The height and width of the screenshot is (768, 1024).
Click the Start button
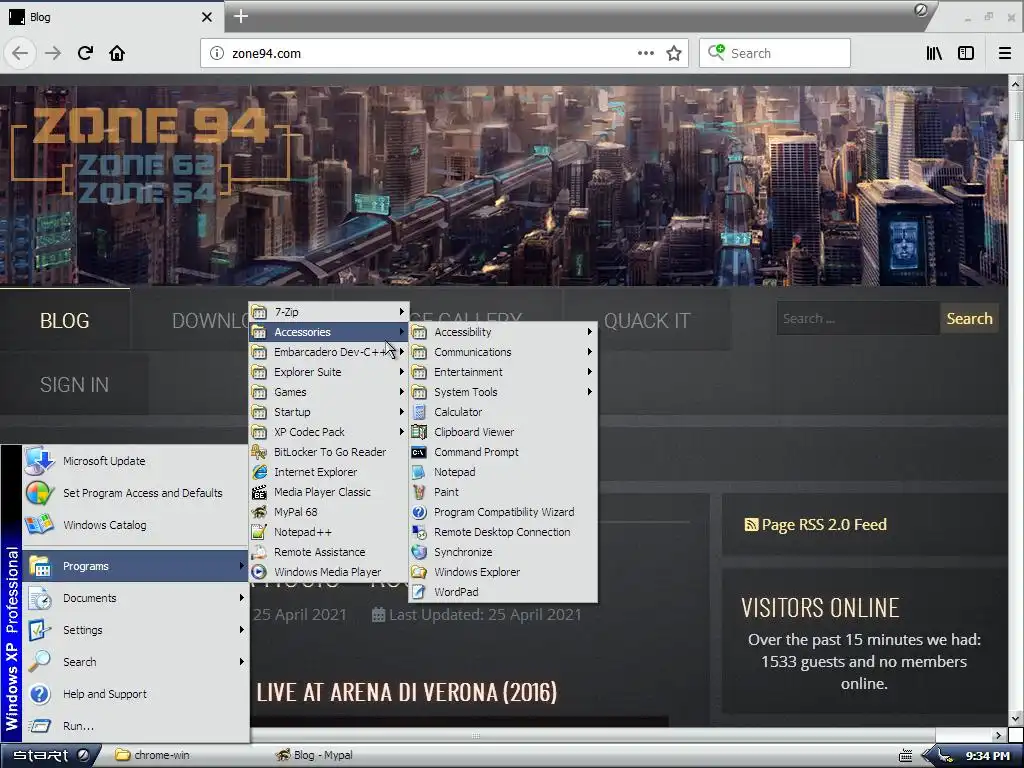(x=50, y=755)
